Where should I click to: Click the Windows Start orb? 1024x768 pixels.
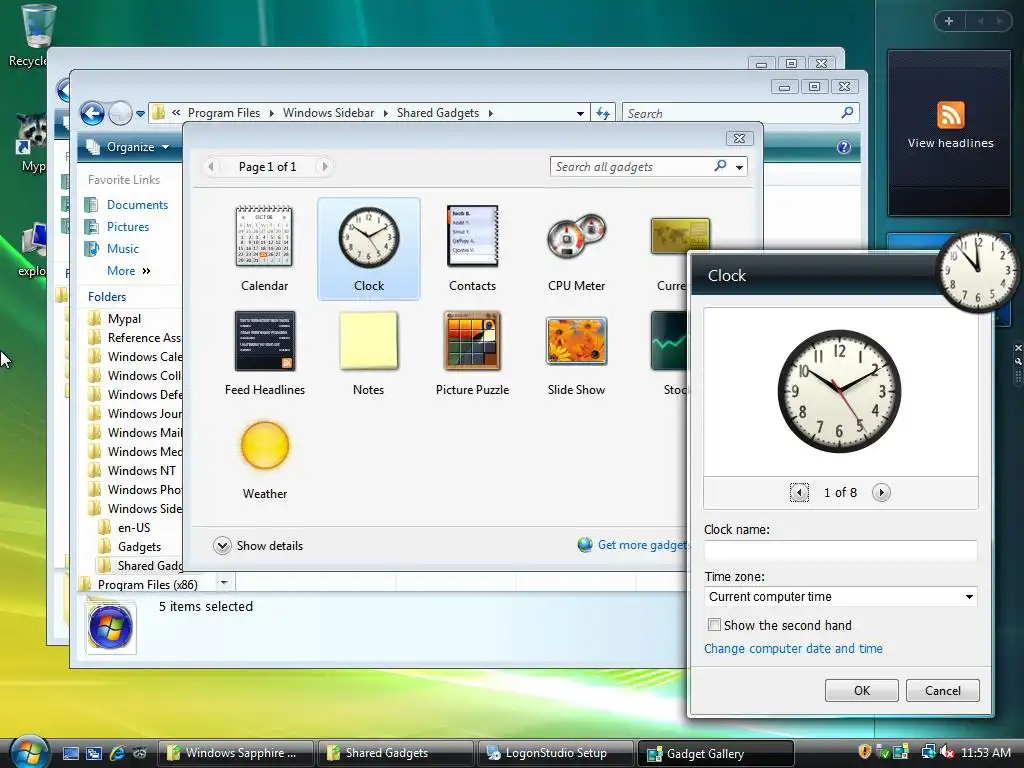[x=30, y=752]
